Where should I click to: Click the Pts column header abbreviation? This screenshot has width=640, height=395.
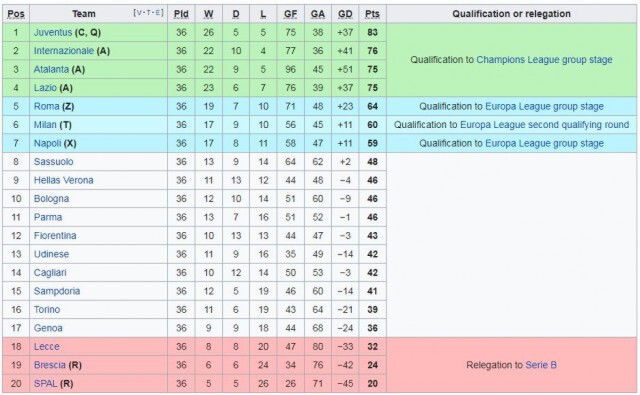[x=372, y=14]
